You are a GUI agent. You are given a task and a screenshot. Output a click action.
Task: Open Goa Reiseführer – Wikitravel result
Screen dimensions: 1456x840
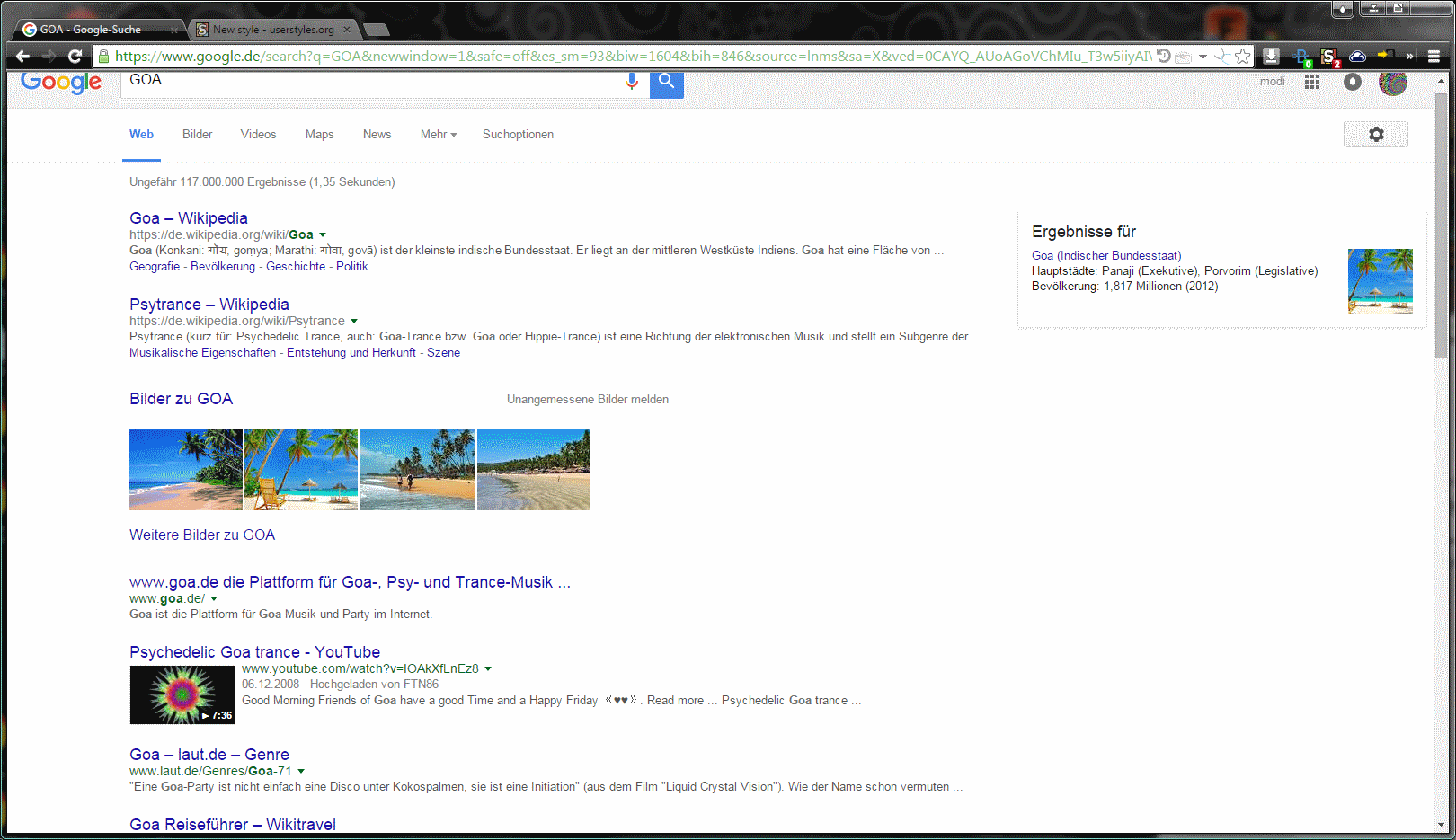point(233,825)
